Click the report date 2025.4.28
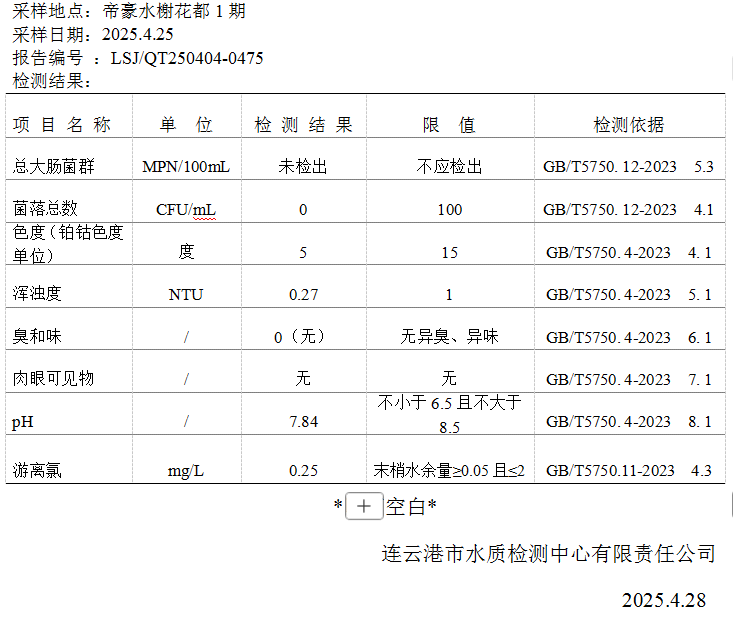 point(663,600)
